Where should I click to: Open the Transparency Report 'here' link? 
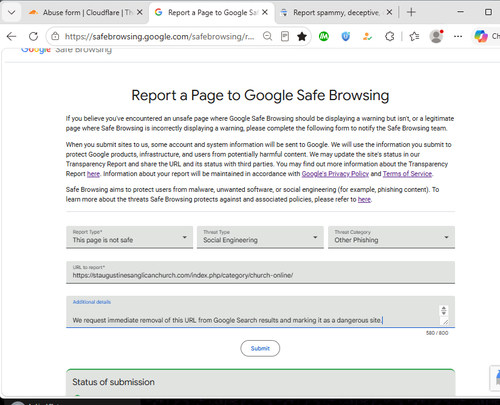coord(93,174)
